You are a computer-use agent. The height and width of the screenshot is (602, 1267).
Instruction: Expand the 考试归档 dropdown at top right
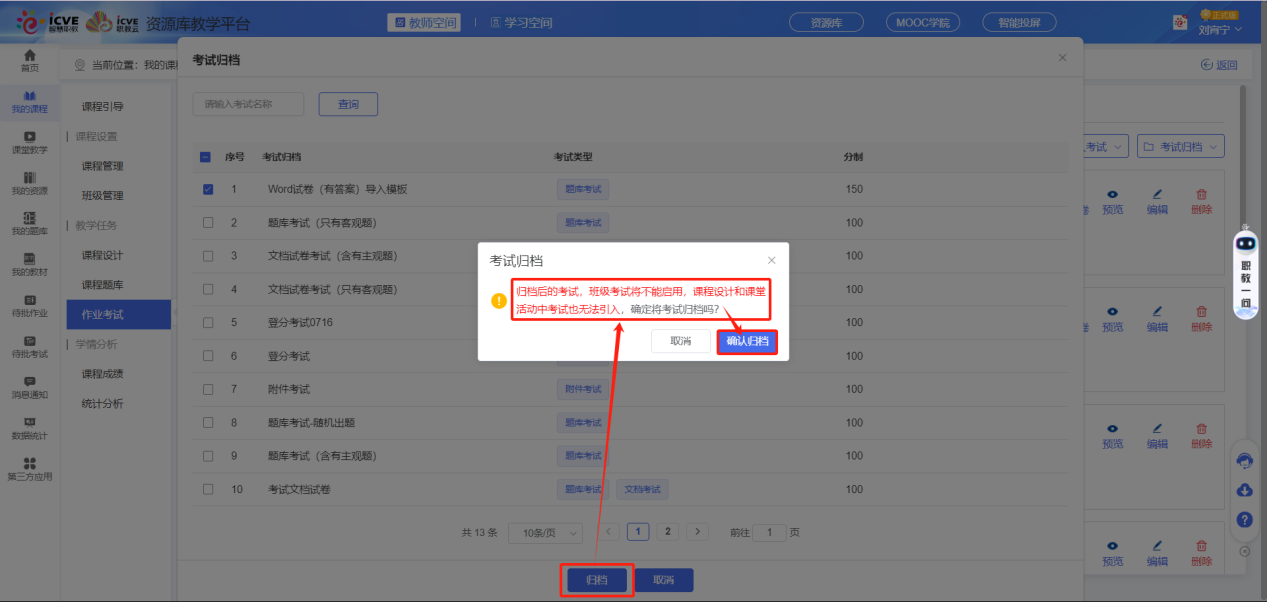(1181, 147)
